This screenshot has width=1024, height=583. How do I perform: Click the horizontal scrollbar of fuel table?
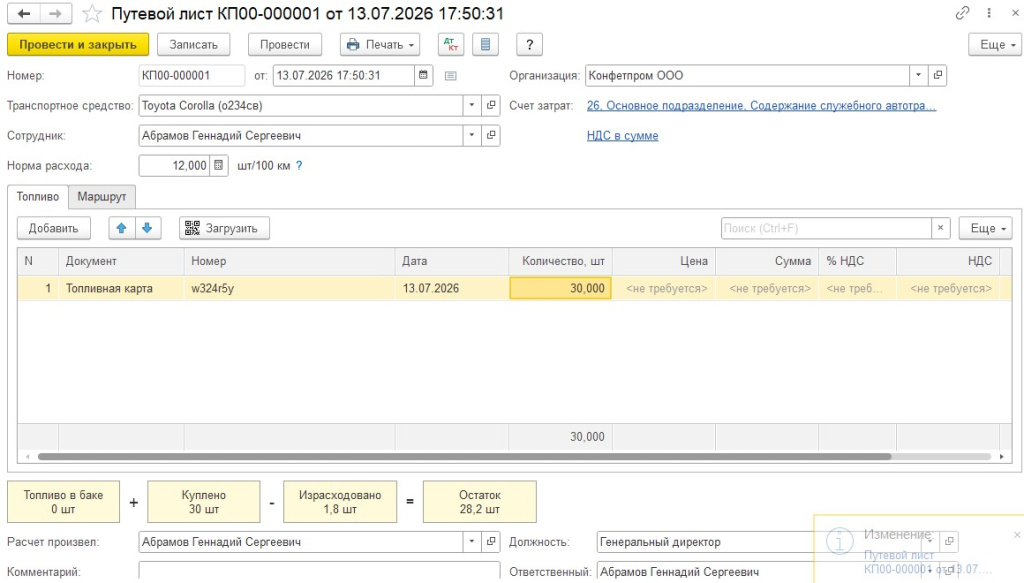click(x=464, y=456)
